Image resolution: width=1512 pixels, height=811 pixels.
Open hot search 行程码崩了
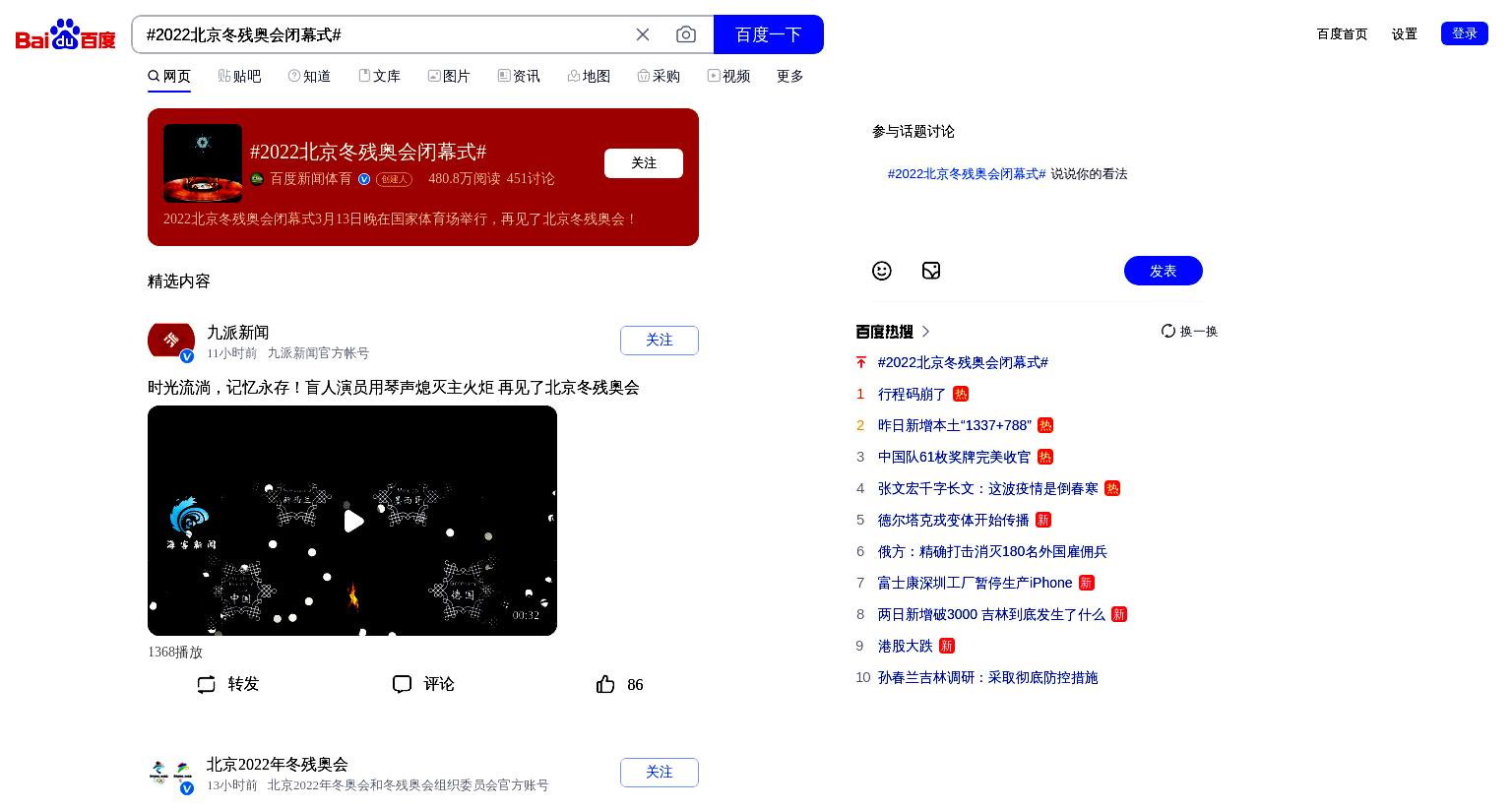tap(912, 394)
